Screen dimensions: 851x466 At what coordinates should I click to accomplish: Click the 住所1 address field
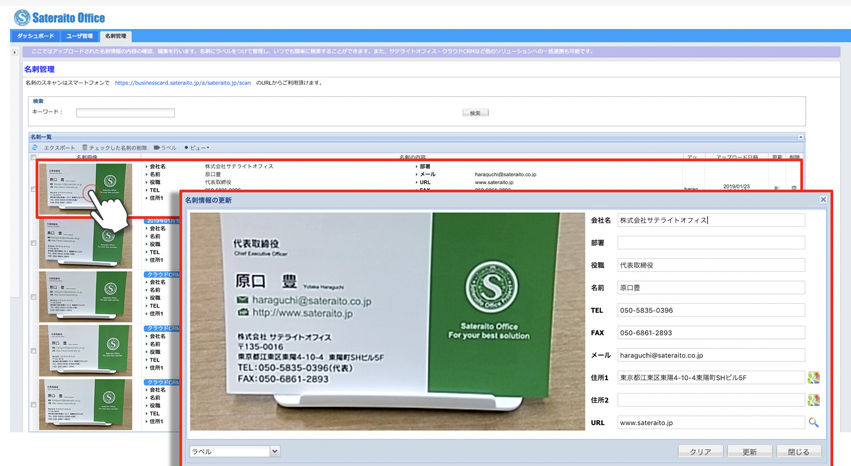711,378
